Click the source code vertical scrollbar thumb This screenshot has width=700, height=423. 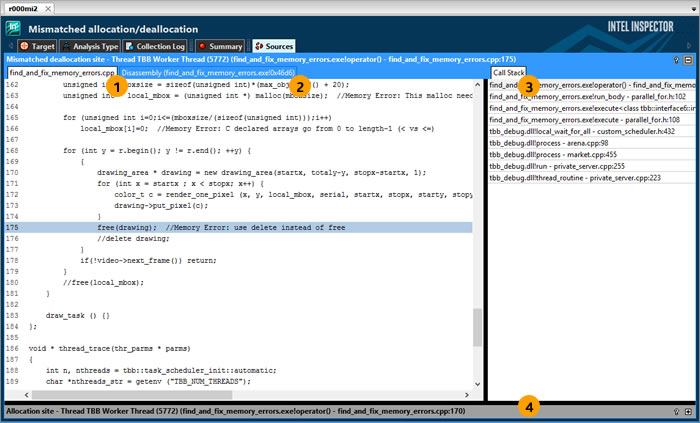(x=478, y=328)
